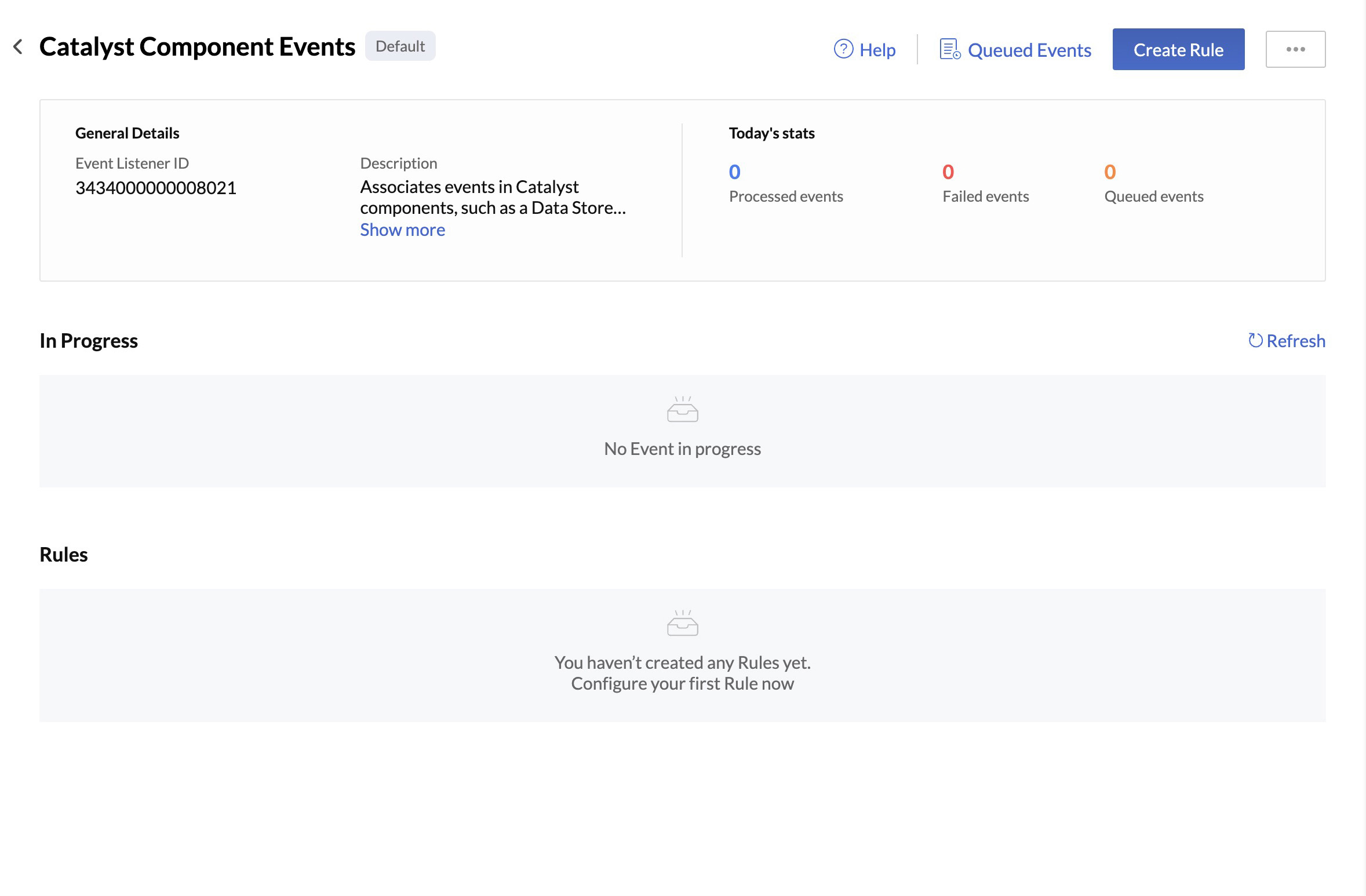Viewport: 1366px width, 896px height.
Task: Click the Help question mark icon
Action: (x=843, y=49)
